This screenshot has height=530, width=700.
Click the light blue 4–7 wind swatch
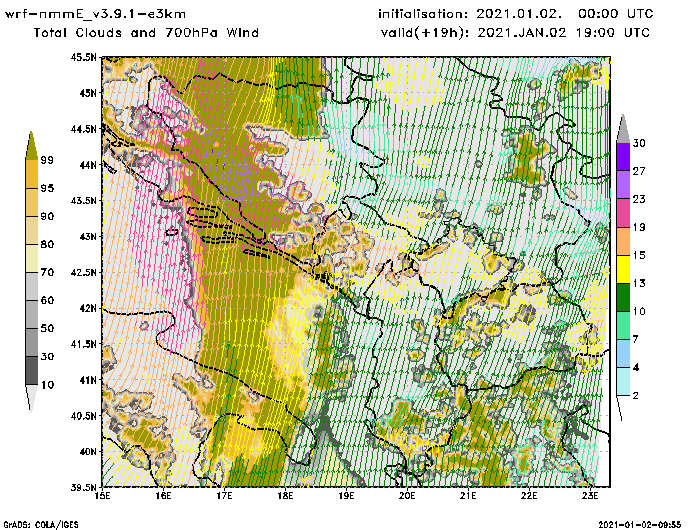622,353
